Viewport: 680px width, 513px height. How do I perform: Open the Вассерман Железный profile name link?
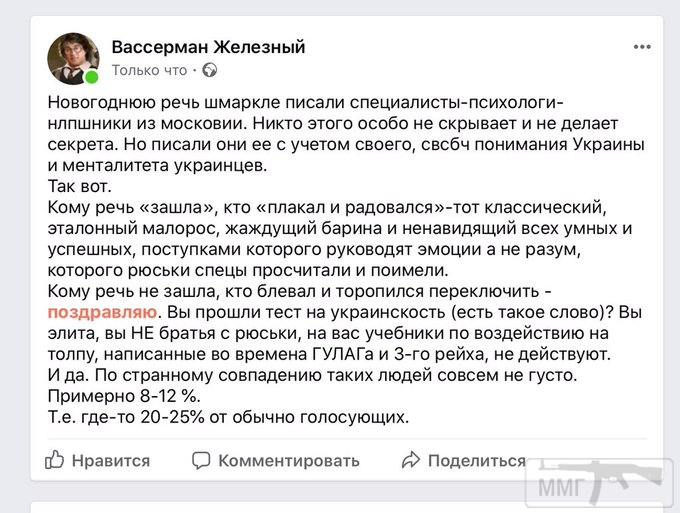(208, 47)
